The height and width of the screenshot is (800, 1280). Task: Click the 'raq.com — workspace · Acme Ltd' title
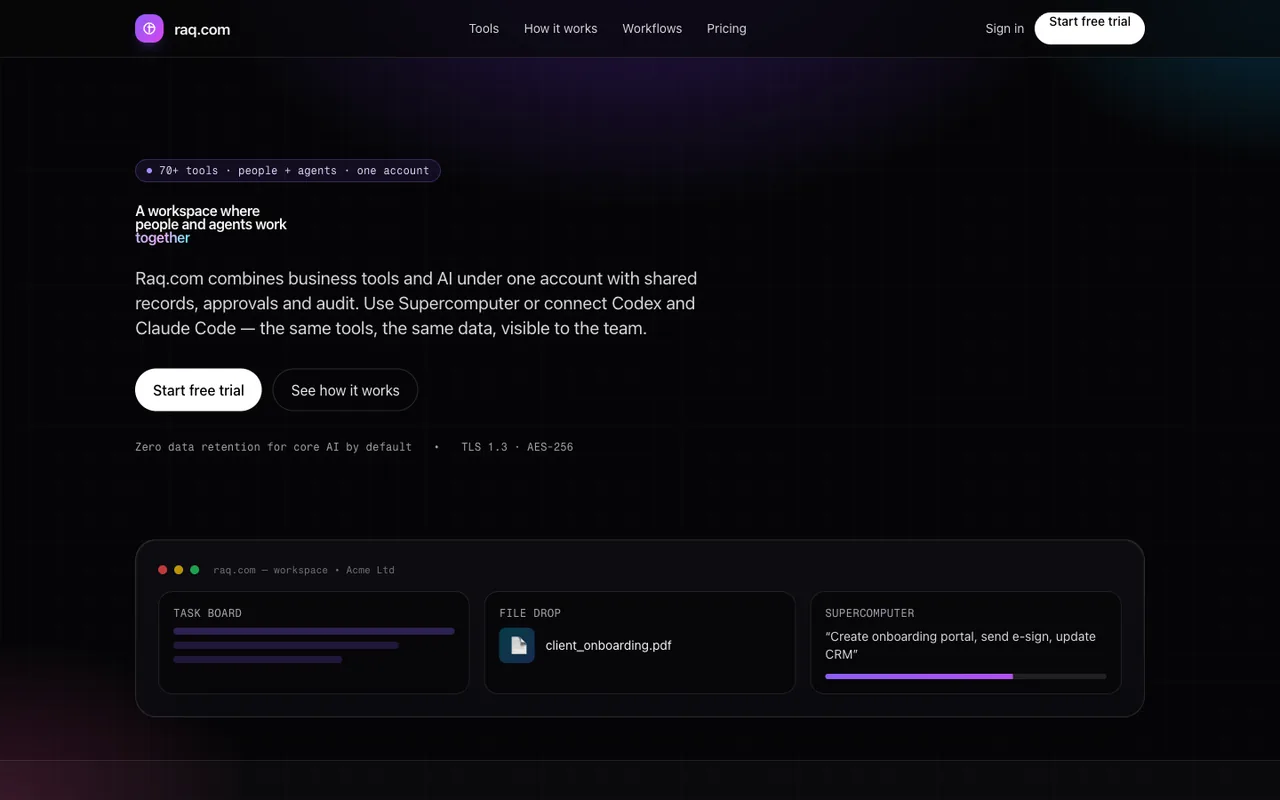point(304,570)
